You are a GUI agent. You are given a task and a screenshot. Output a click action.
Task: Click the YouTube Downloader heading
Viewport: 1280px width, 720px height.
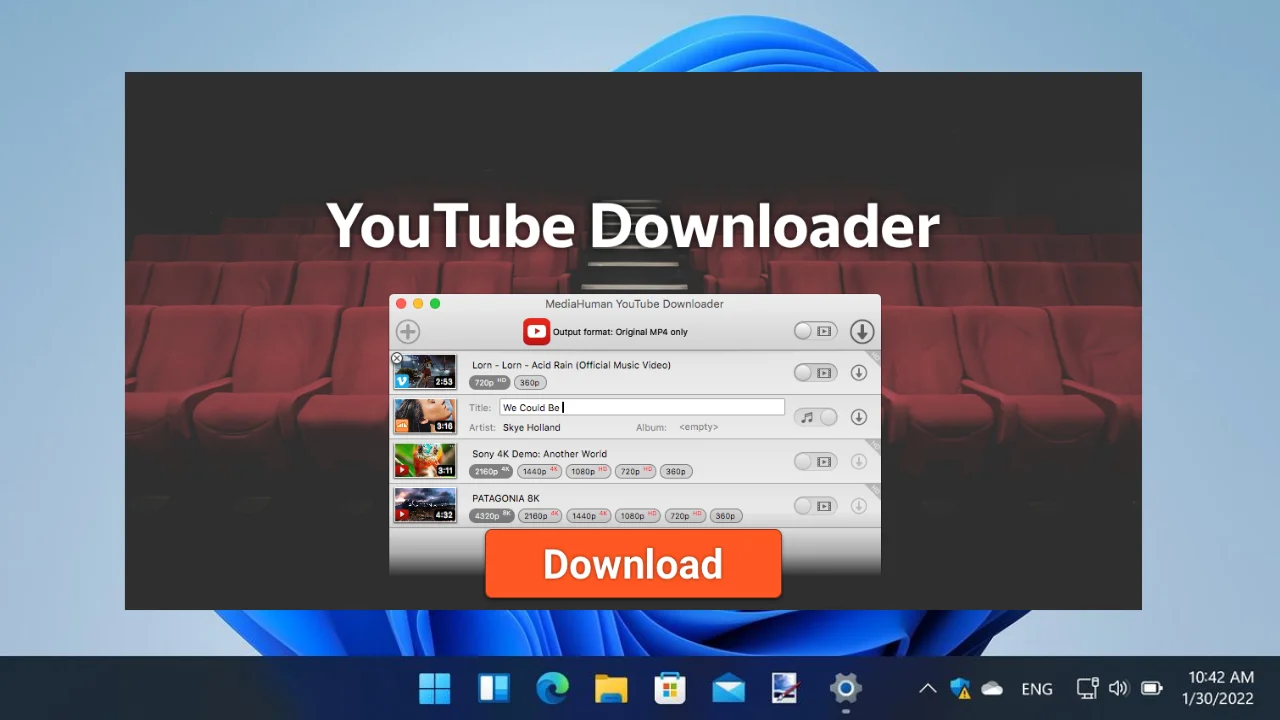633,225
